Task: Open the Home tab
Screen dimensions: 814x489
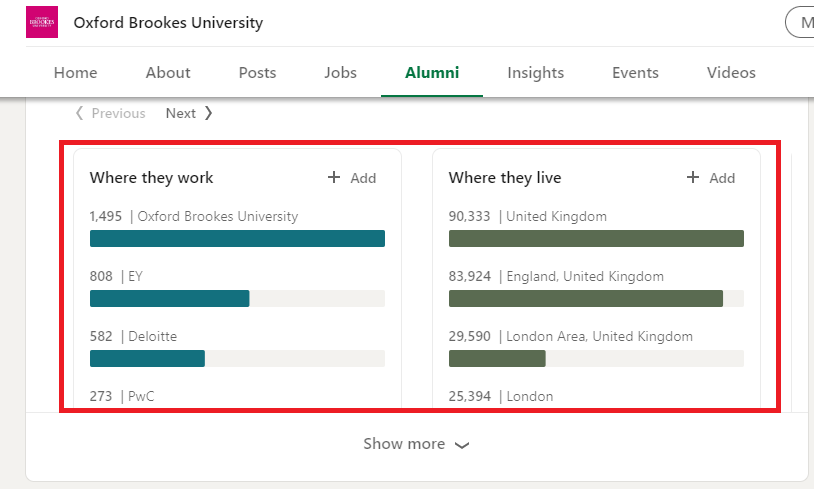Action: (75, 73)
